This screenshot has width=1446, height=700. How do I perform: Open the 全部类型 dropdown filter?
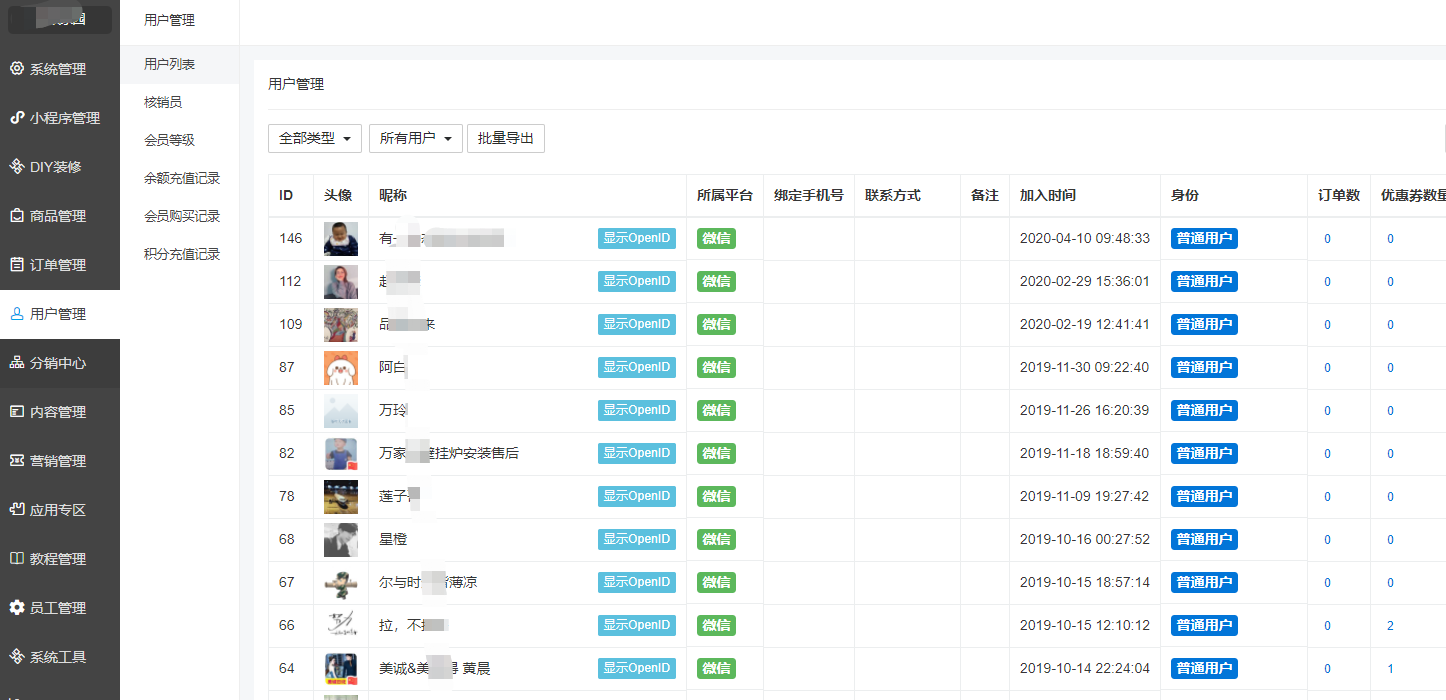pyautogui.click(x=314, y=139)
